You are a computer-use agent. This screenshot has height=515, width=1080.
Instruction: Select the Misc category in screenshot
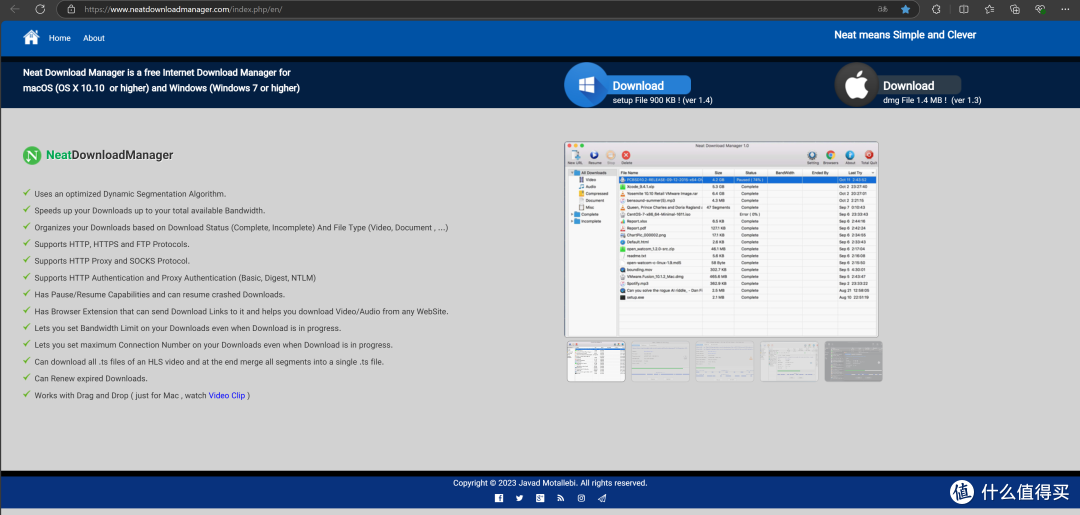[586, 207]
